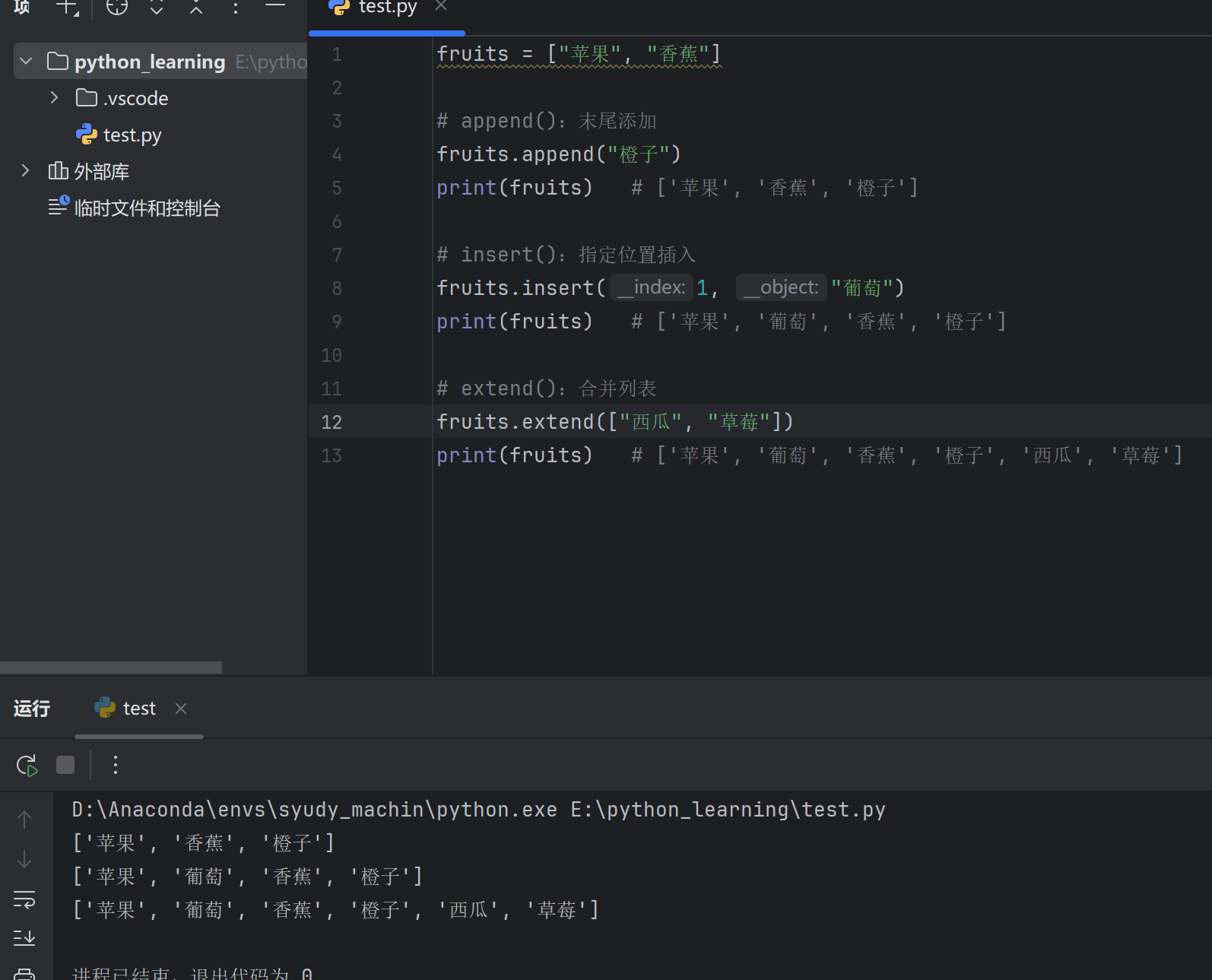Expand the .vscode folder
This screenshot has height=980, width=1212.
54,97
